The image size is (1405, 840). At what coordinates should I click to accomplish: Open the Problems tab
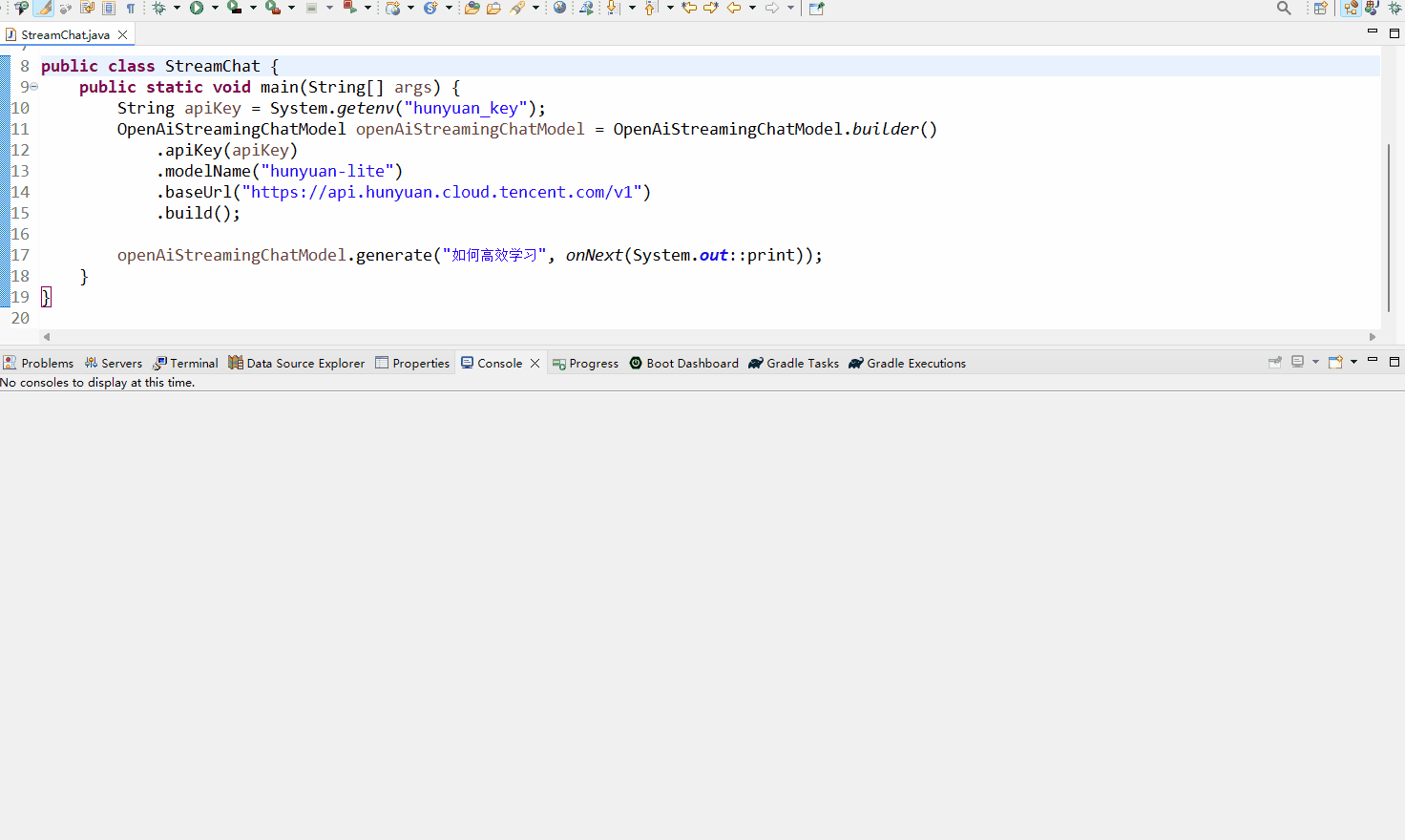38,363
